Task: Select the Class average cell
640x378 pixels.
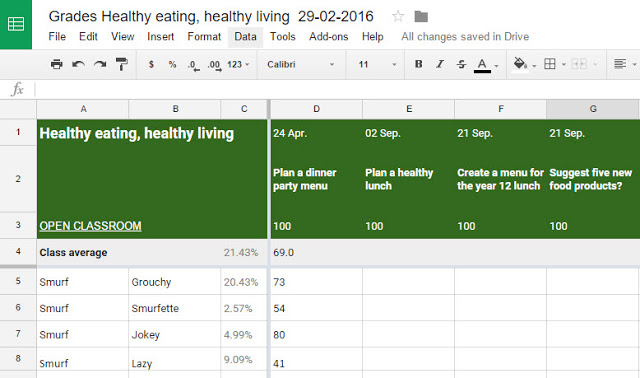Action: pyautogui.click(x=83, y=253)
